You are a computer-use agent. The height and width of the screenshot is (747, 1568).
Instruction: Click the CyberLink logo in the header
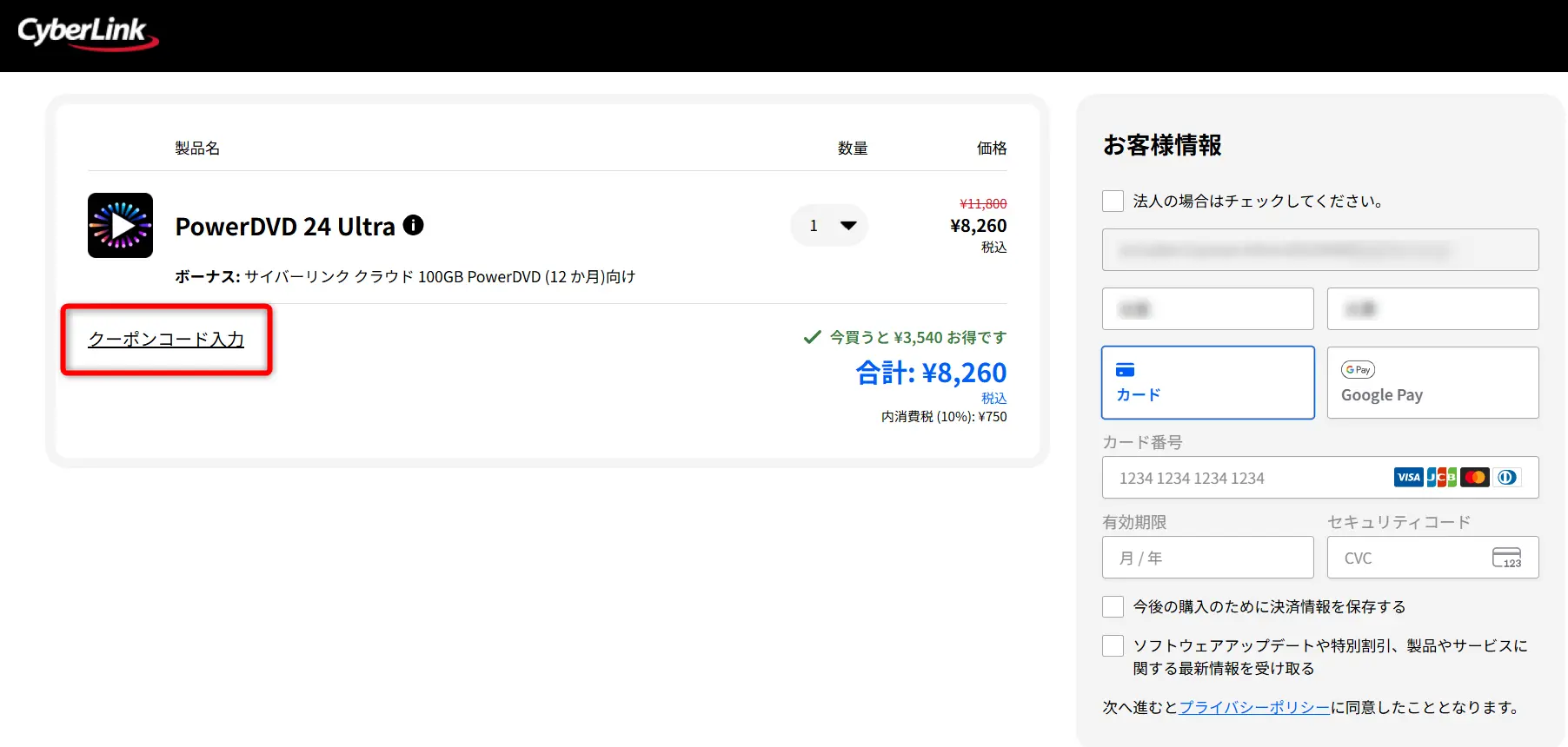[x=88, y=33]
